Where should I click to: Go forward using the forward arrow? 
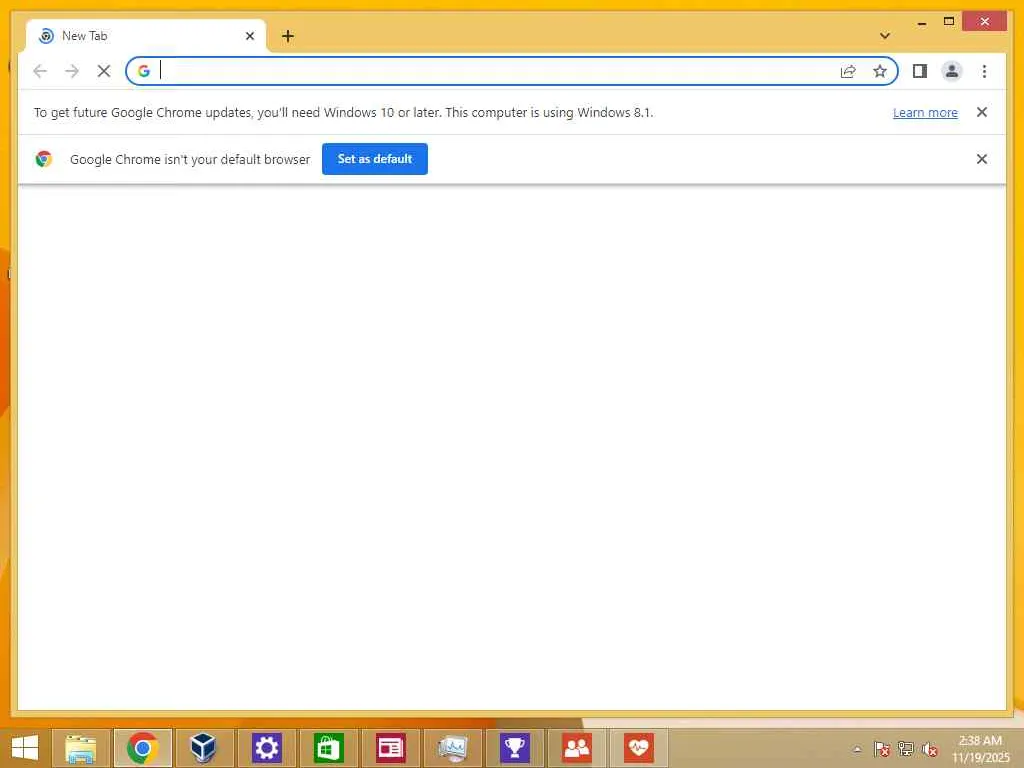[72, 71]
